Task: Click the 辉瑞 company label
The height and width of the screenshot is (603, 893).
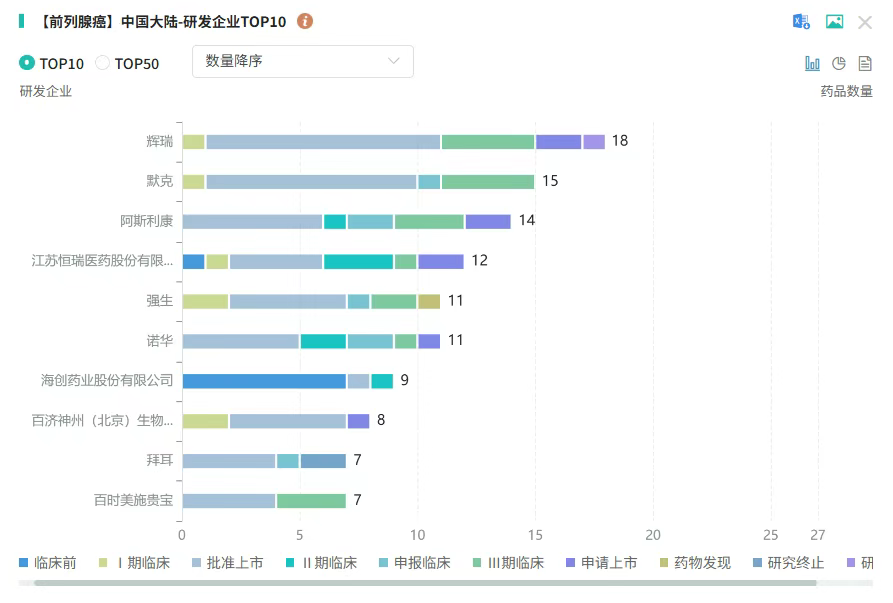Action: pos(159,141)
